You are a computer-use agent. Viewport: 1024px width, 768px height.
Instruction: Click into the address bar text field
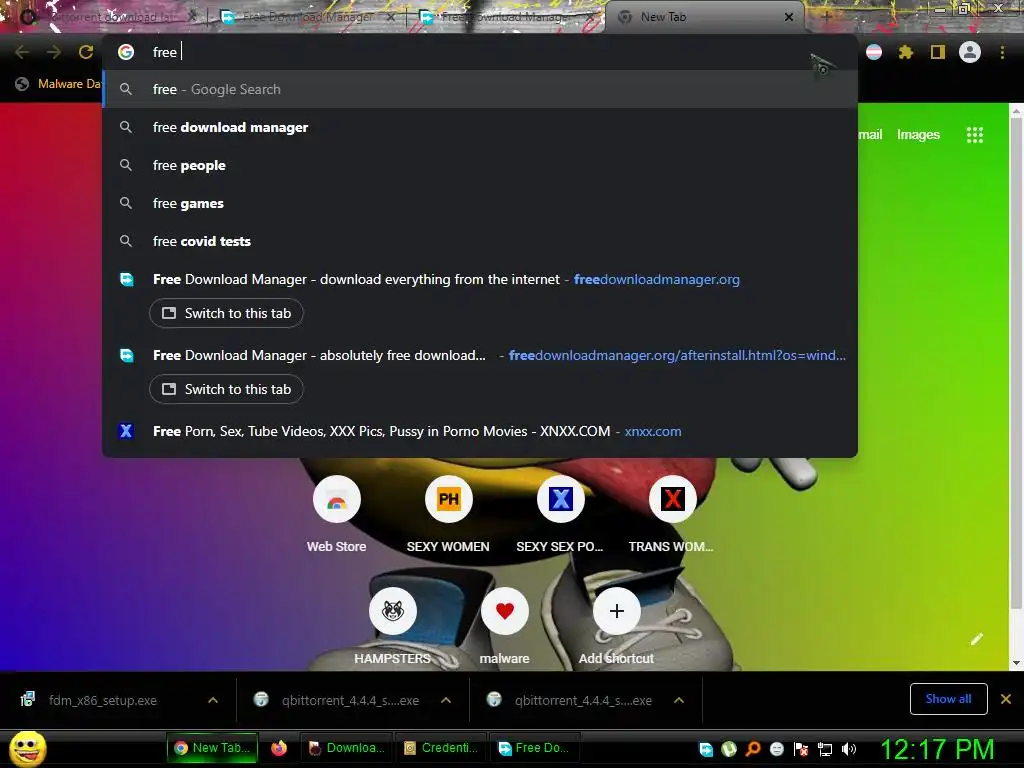tap(480, 52)
